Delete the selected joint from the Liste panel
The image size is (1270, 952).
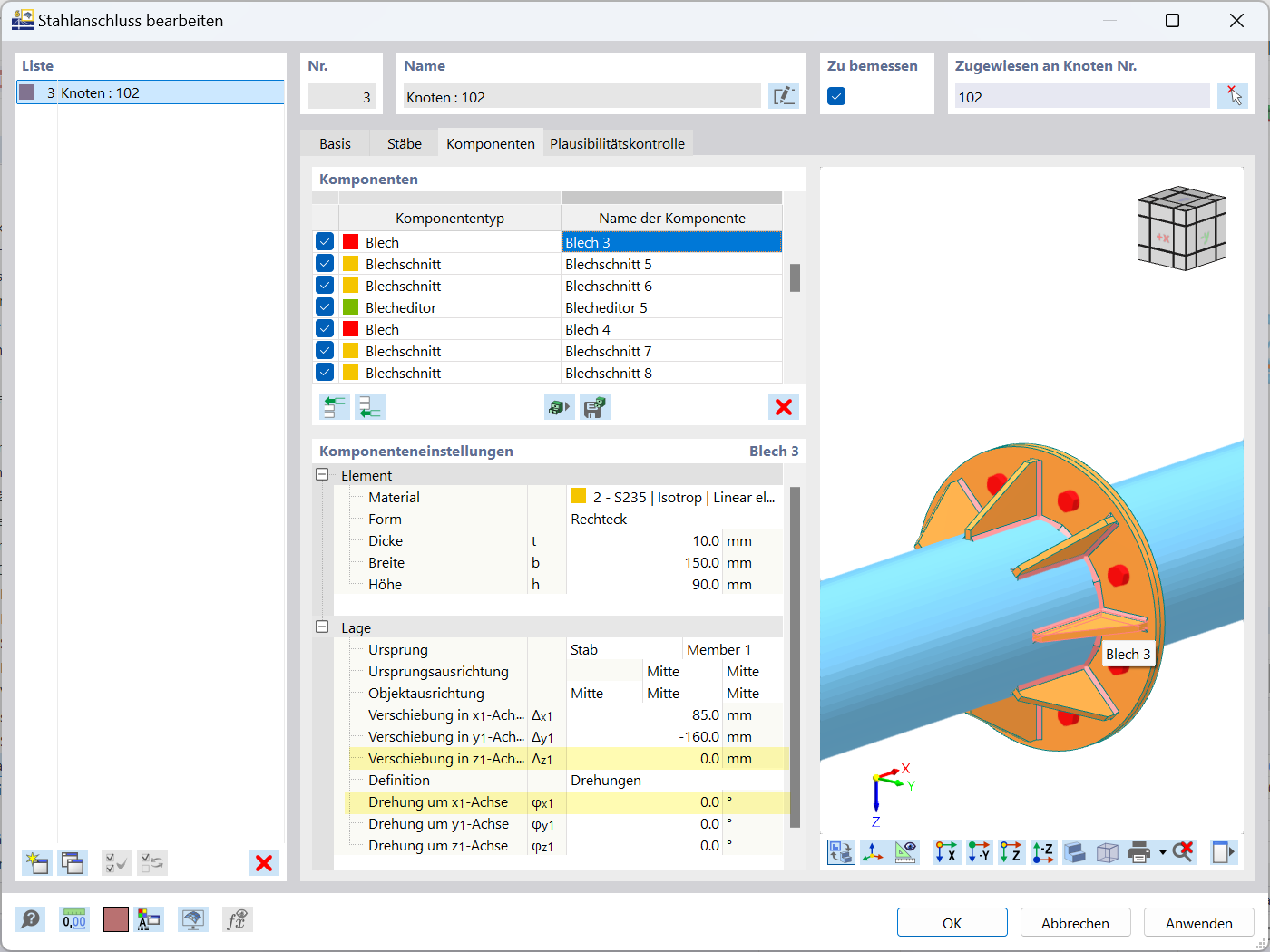point(264,863)
